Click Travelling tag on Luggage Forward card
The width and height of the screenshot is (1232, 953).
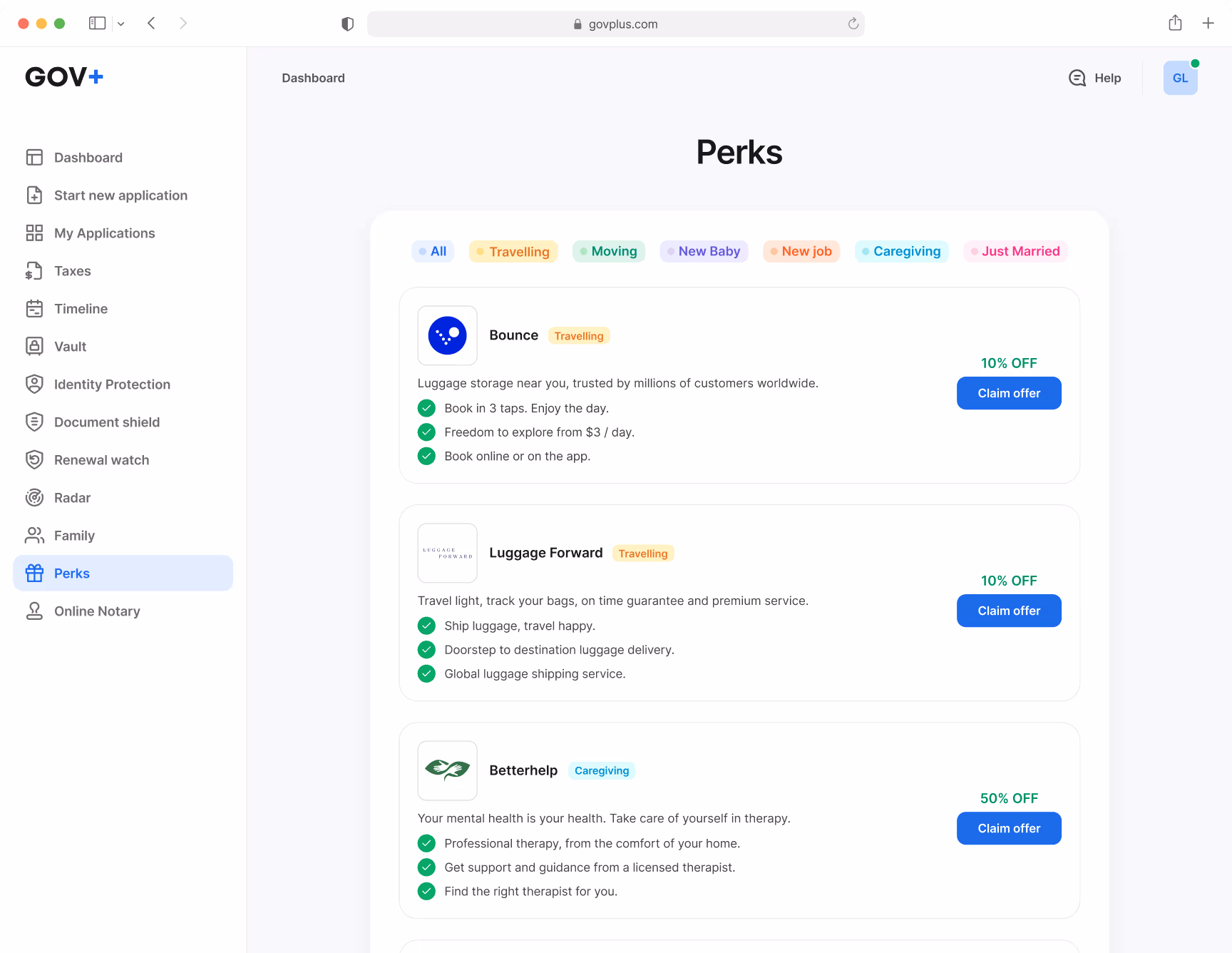643,554
